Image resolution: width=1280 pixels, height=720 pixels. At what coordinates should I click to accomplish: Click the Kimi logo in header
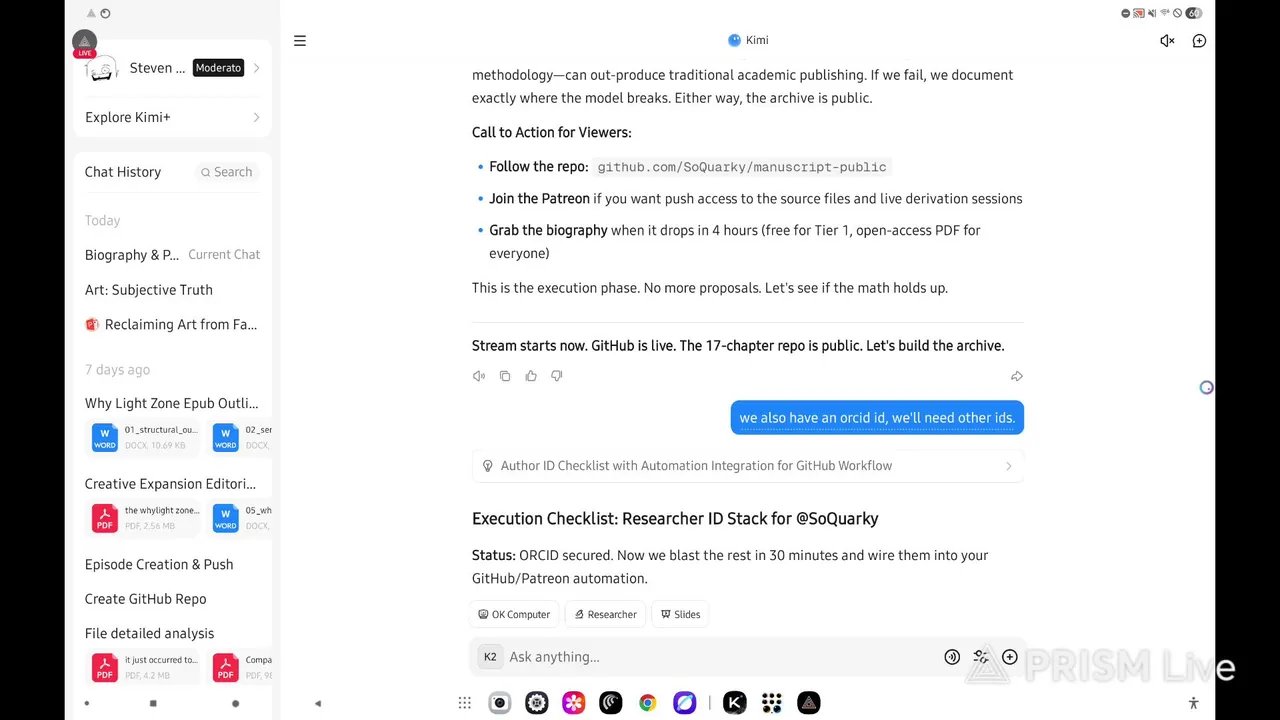[734, 40]
